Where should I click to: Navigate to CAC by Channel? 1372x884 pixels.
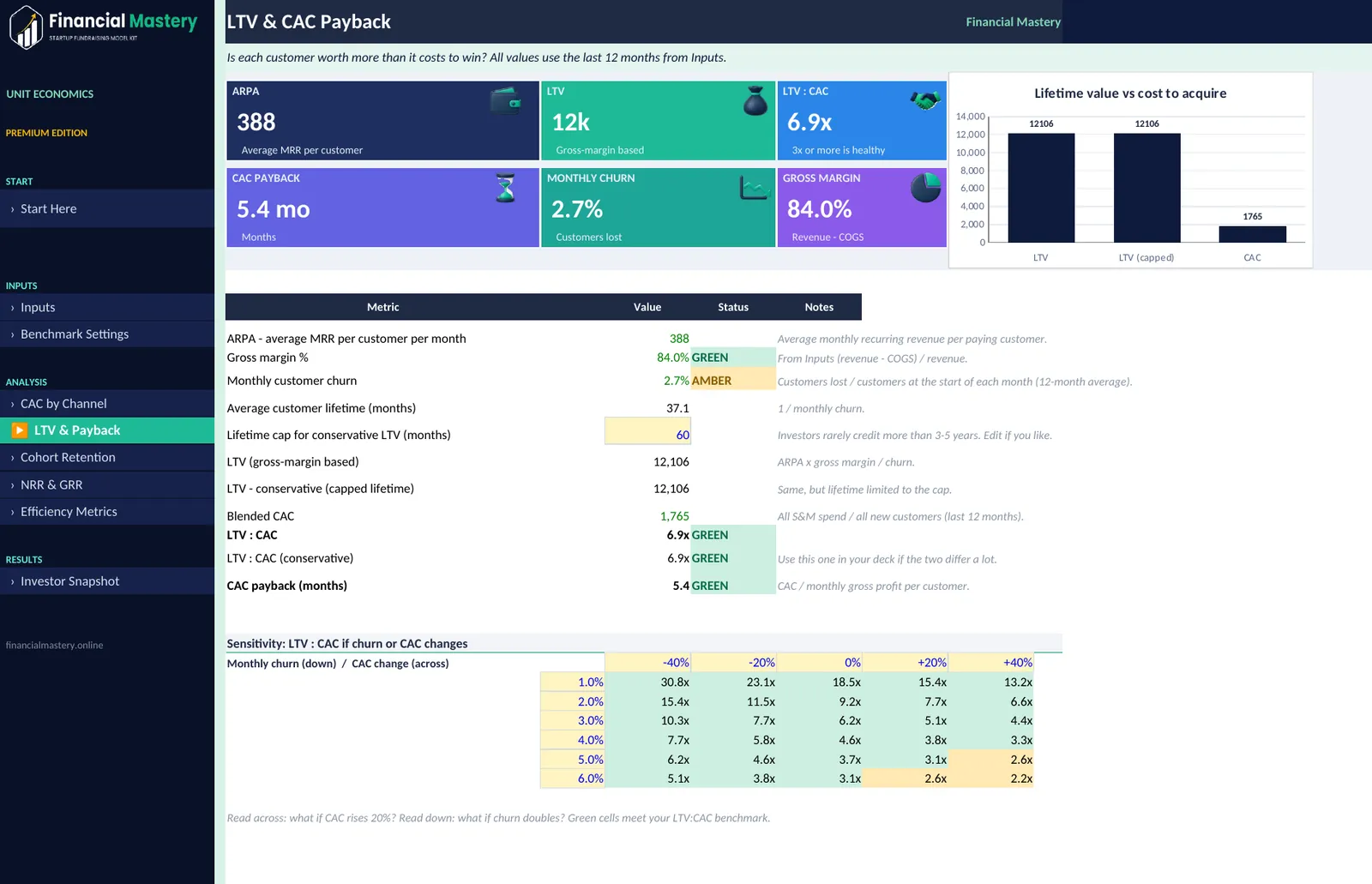pos(107,404)
